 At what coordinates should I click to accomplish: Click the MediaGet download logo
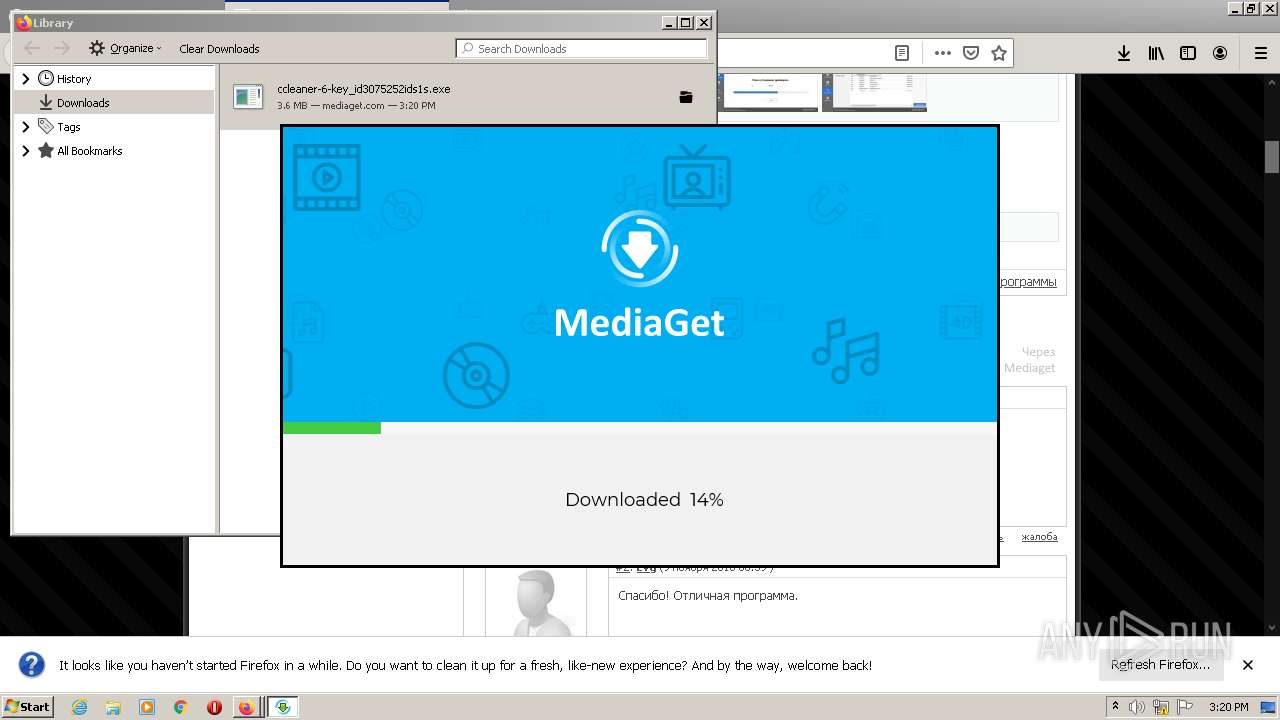coord(640,249)
